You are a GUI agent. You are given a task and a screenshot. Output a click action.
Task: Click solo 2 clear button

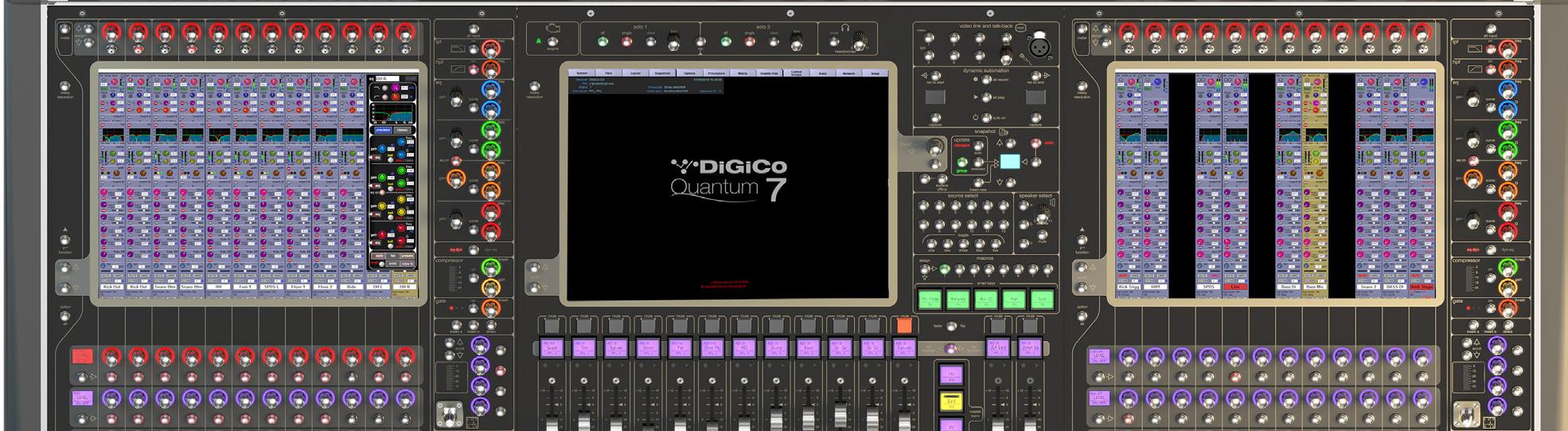coord(774,41)
